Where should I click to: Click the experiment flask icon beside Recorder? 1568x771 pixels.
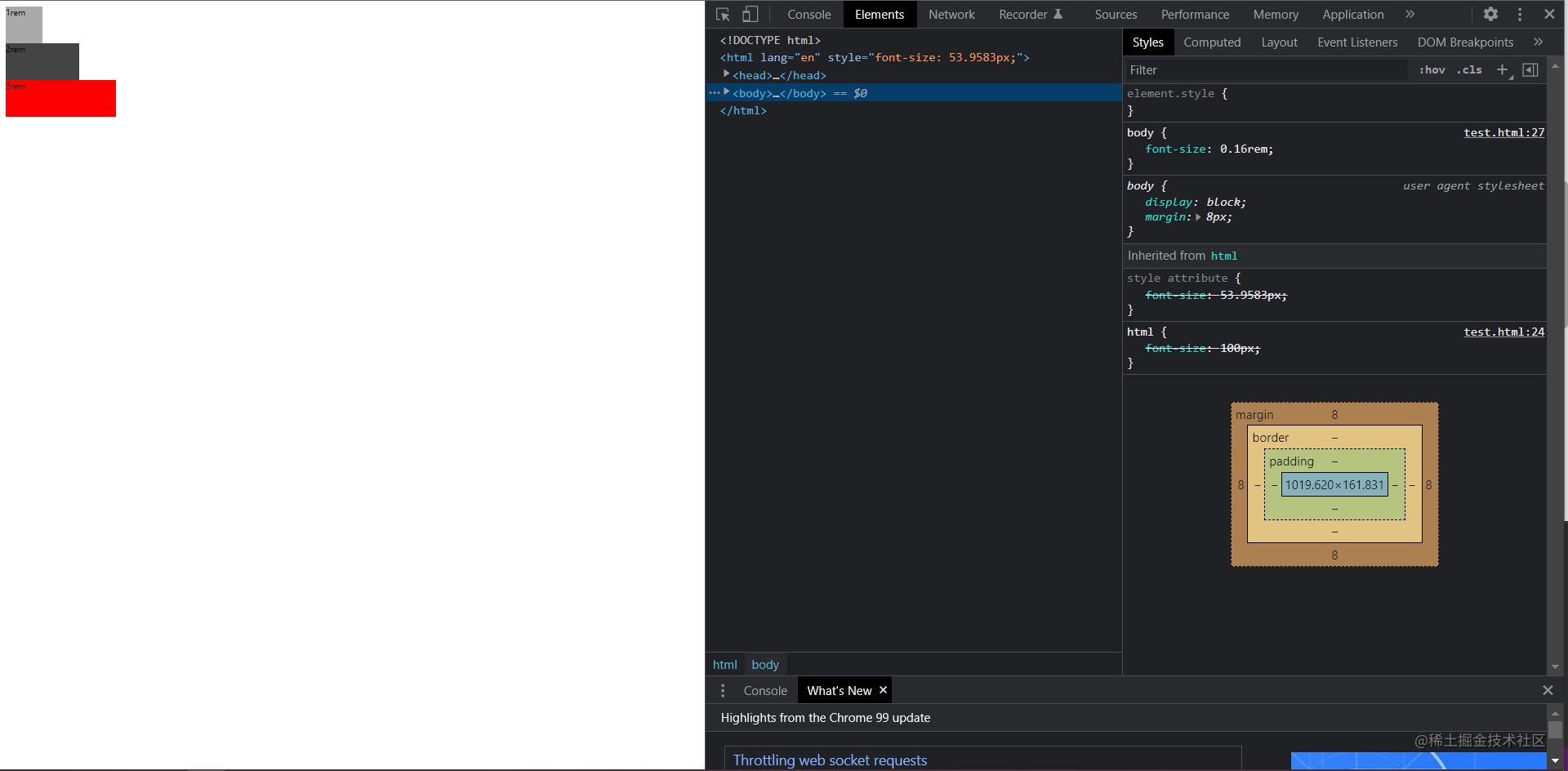(1059, 13)
